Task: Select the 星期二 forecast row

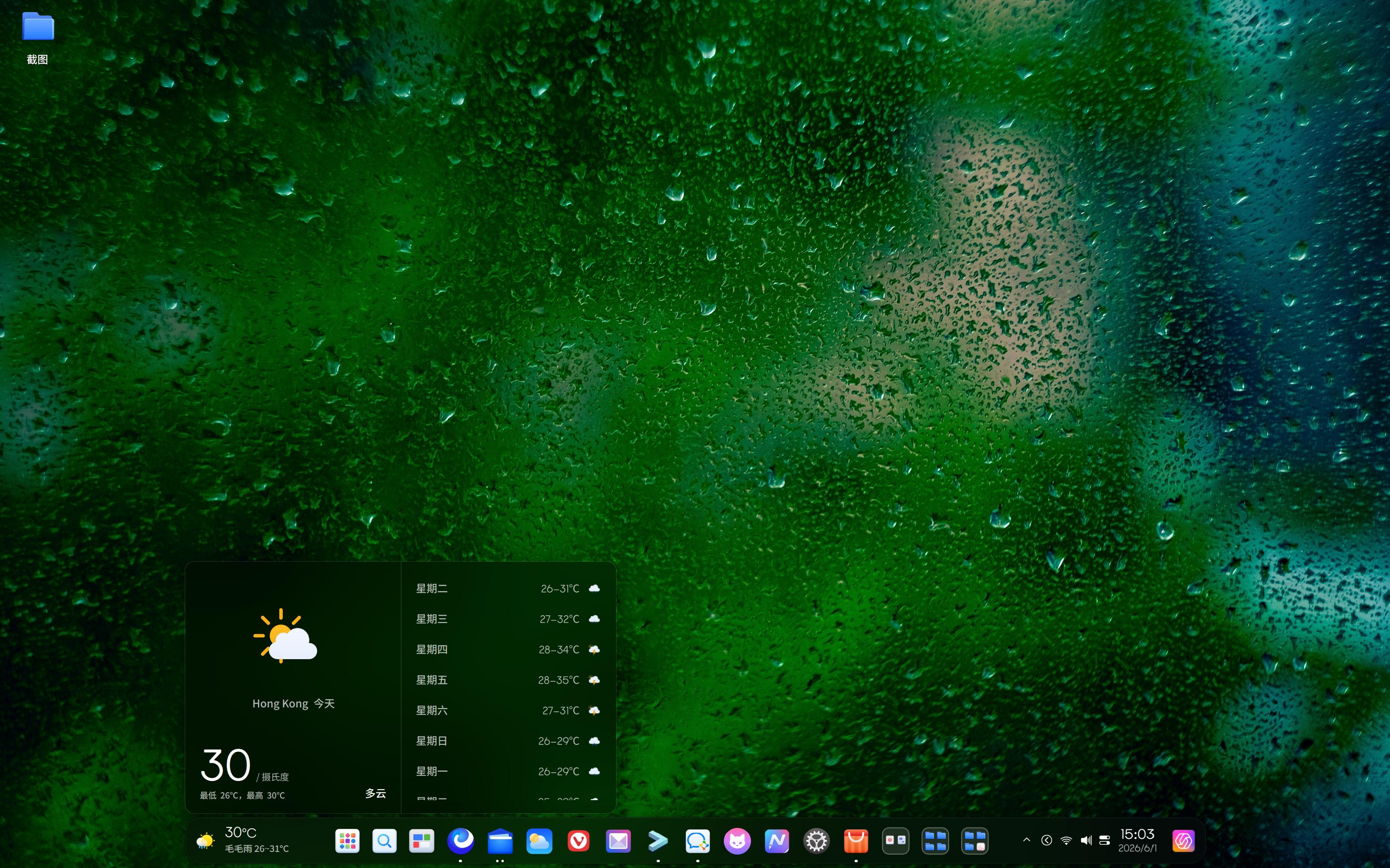Action: [x=508, y=588]
